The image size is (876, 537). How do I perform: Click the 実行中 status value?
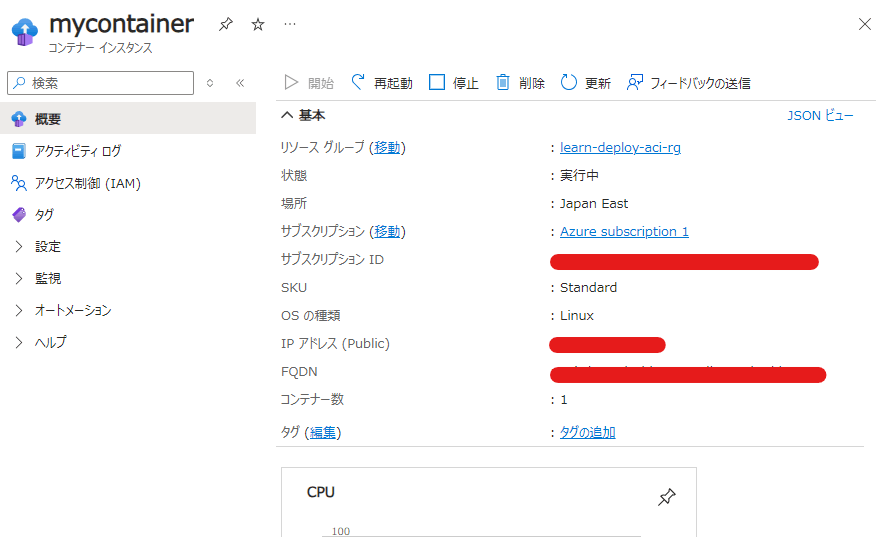coord(579,175)
